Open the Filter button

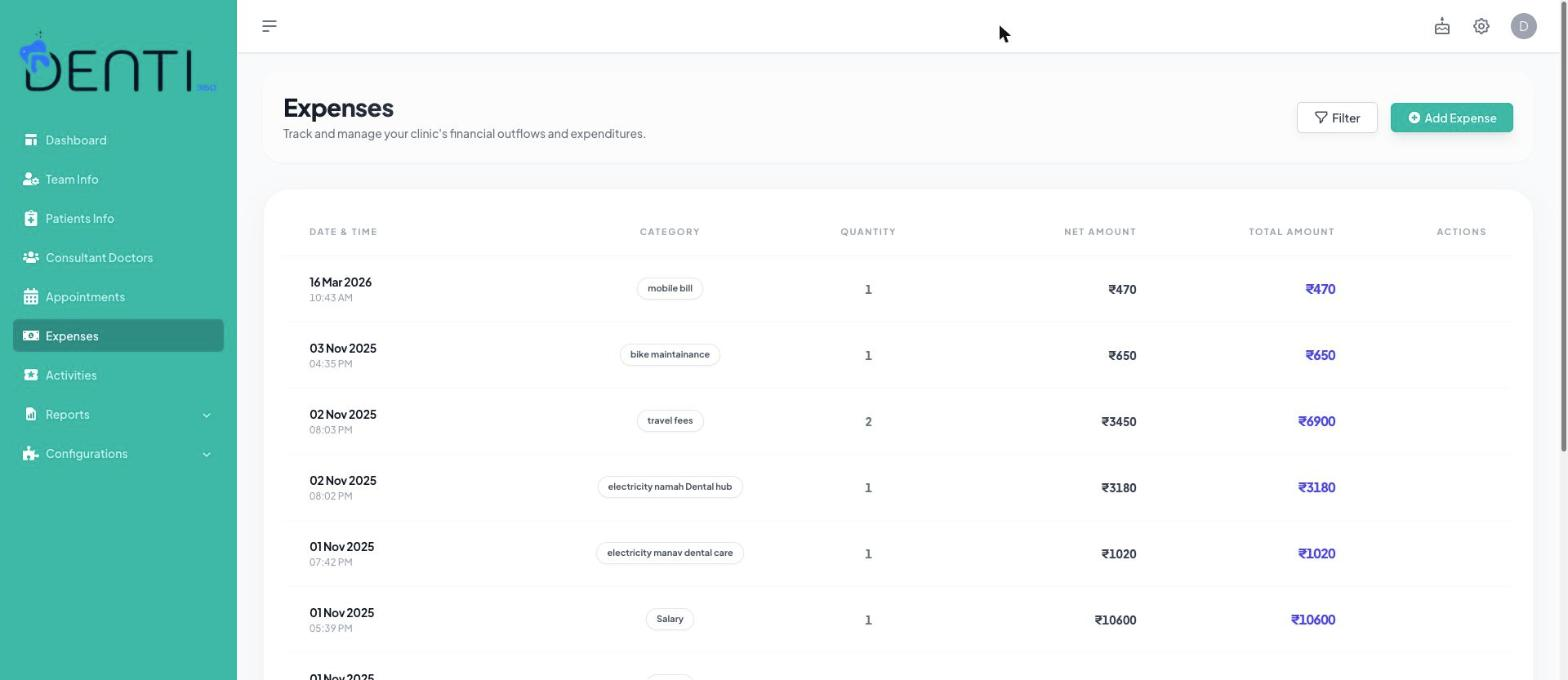point(1337,118)
